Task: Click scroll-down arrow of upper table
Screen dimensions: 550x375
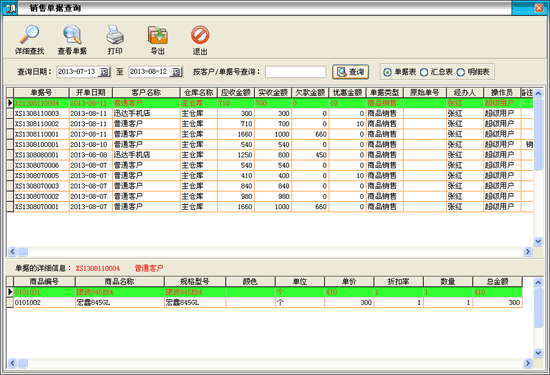Action: (x=538, y=241)
